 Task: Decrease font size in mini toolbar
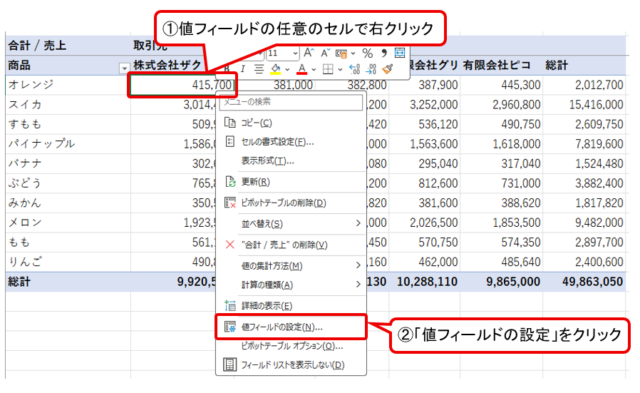pyautogui.click(x=325, y=53)
